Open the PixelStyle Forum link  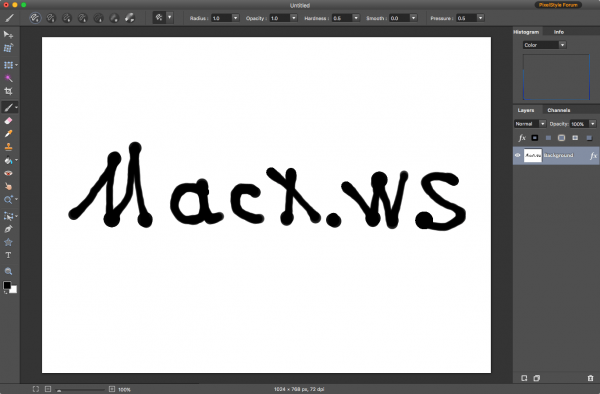click(x=558, y=5)
